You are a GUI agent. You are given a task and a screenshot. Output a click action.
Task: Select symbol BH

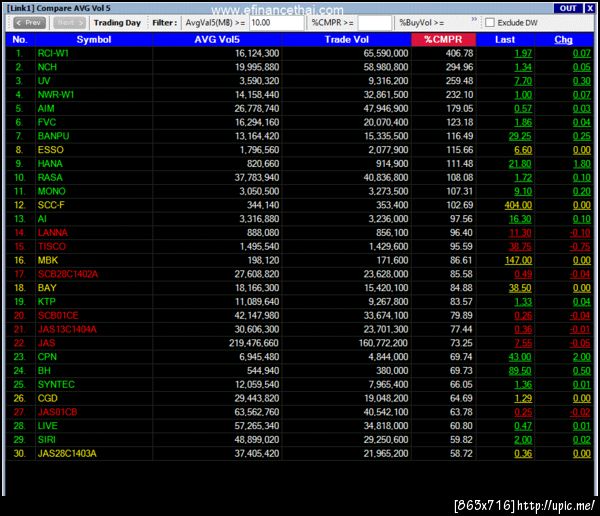tap(44, 371)
